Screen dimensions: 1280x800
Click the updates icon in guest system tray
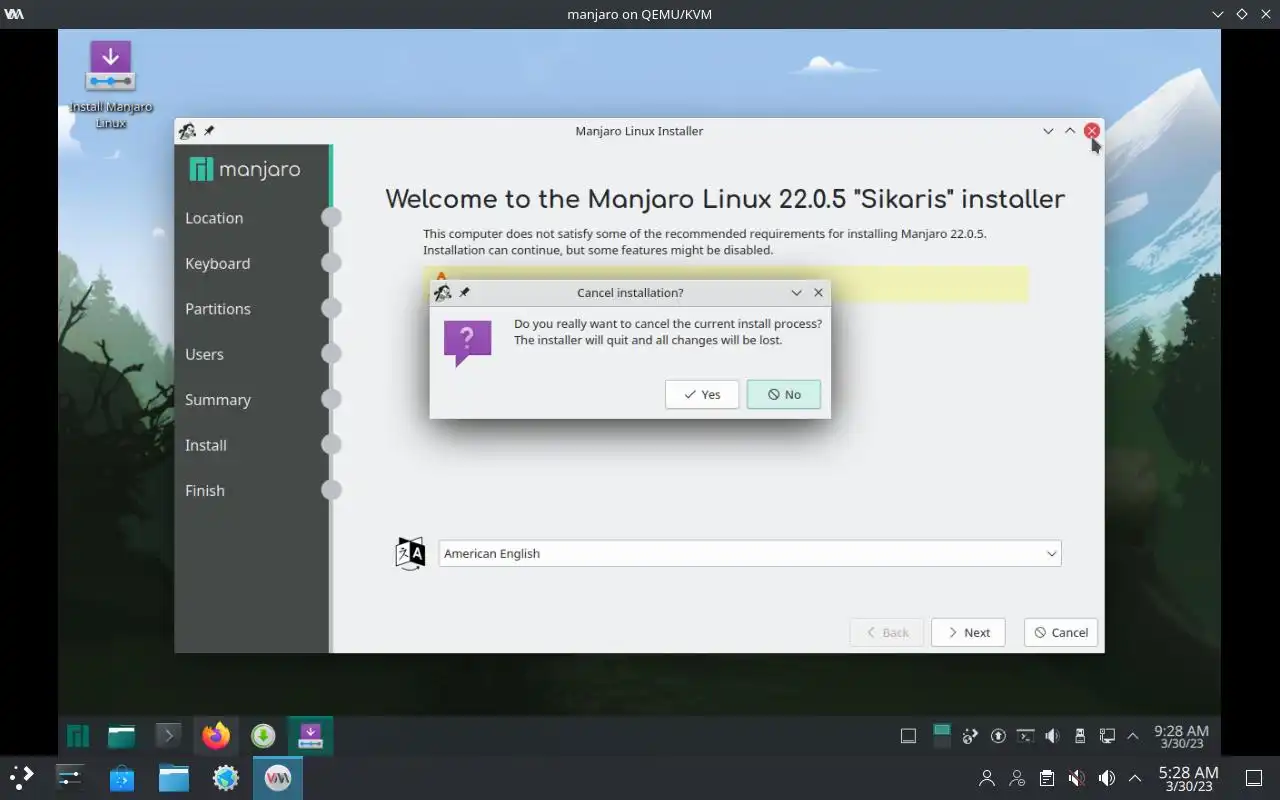click(998, 736)
